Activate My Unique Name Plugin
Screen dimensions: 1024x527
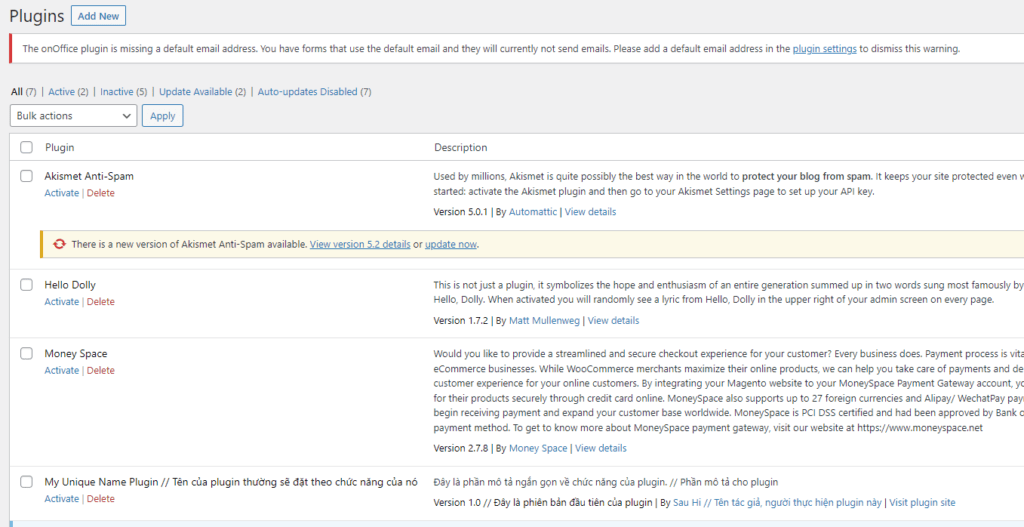coord(61,499)
